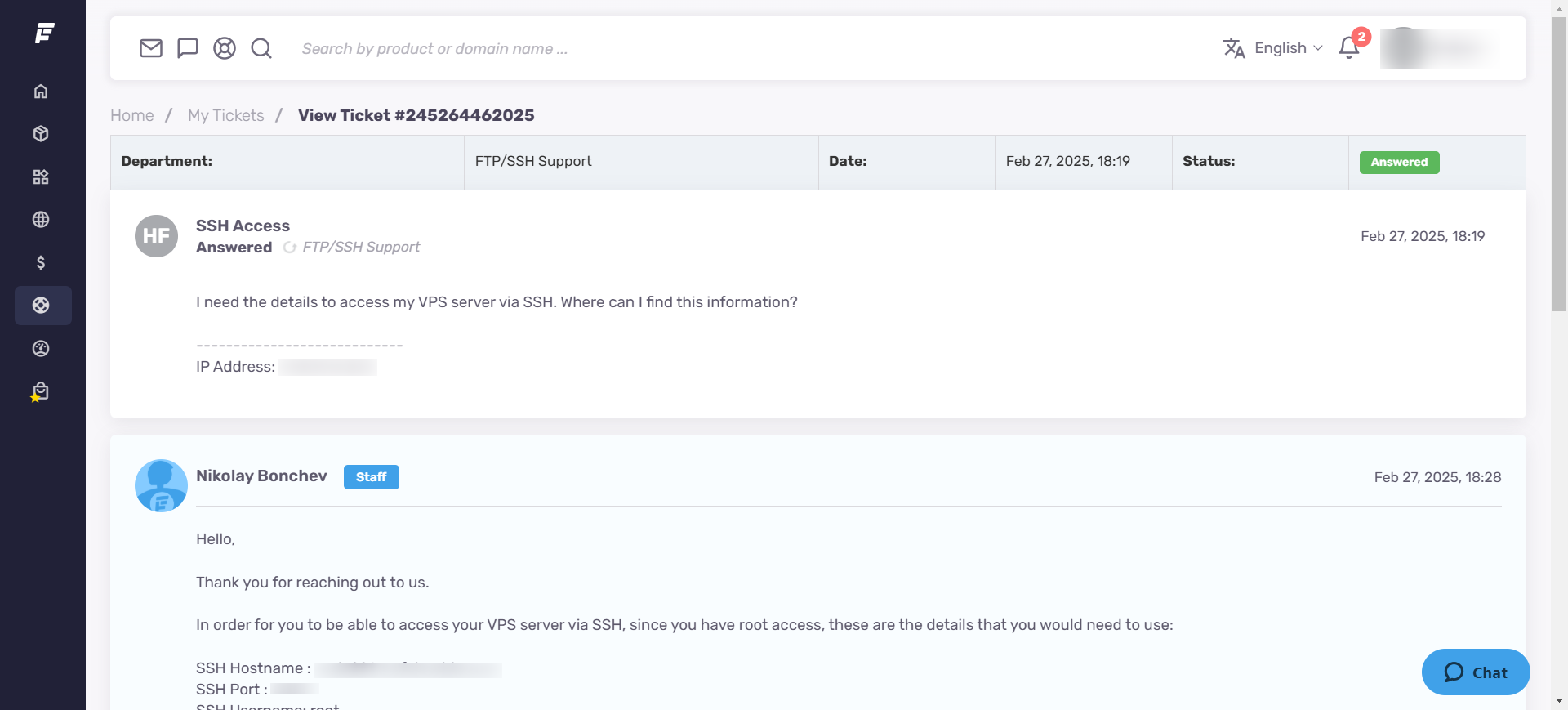Viewport: 1568px width, 710px height.
Task: Open the gauge dashboard icon in sidebar
Action: (41, 349)
